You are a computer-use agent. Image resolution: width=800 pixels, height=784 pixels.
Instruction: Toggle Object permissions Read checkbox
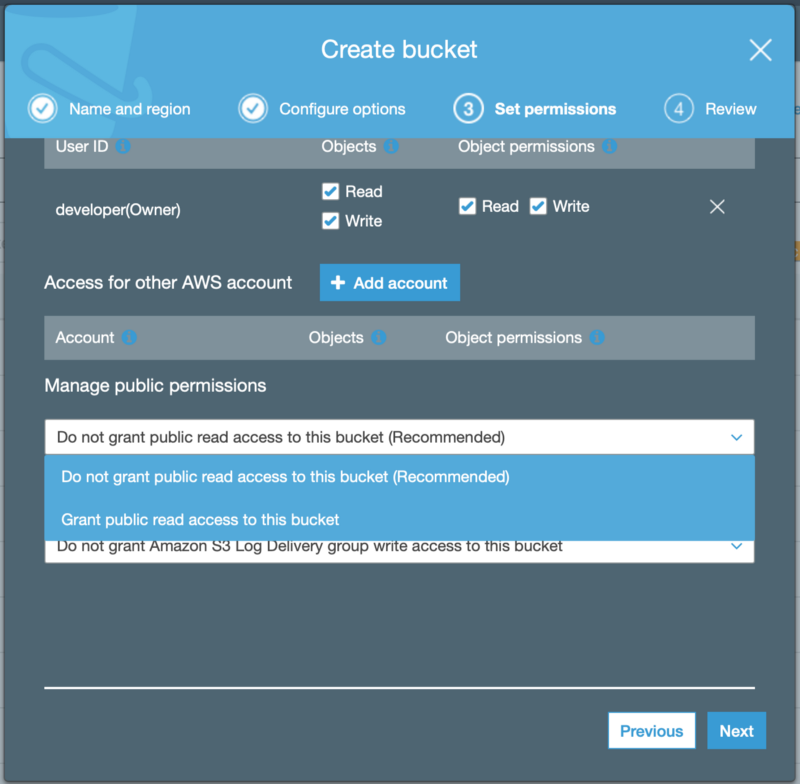[467, 207]
